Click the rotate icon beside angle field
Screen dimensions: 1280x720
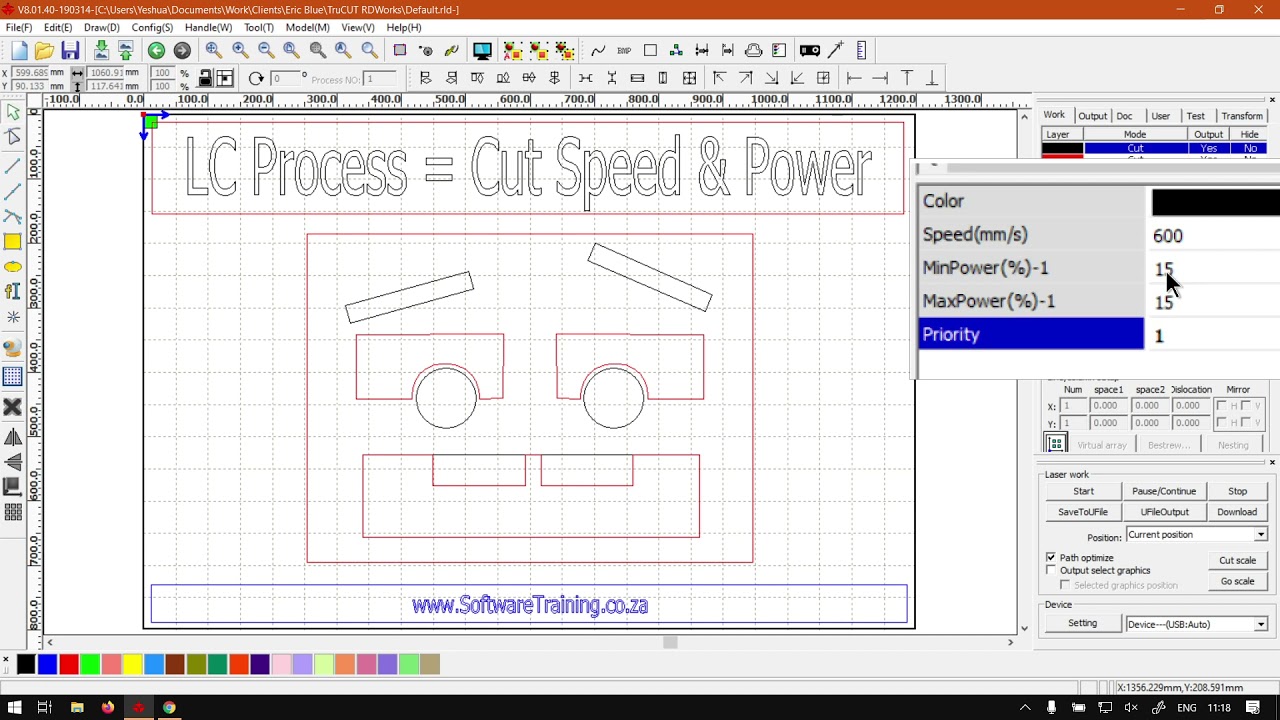(256, 78)
